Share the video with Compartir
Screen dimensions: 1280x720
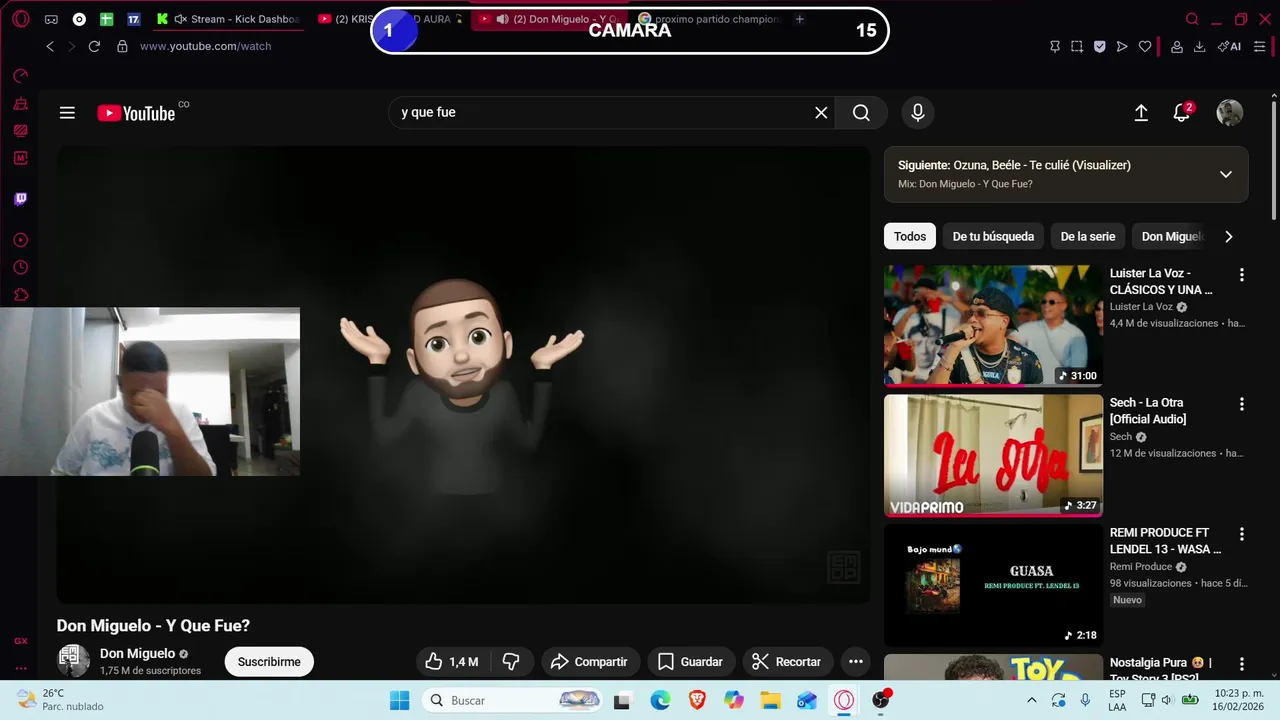[x=589, y=662]
